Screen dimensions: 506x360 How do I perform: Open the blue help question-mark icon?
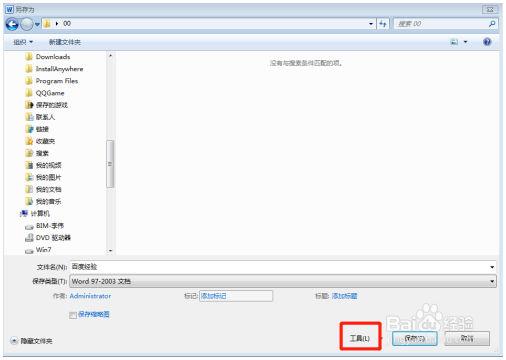(x=487, y=42)
